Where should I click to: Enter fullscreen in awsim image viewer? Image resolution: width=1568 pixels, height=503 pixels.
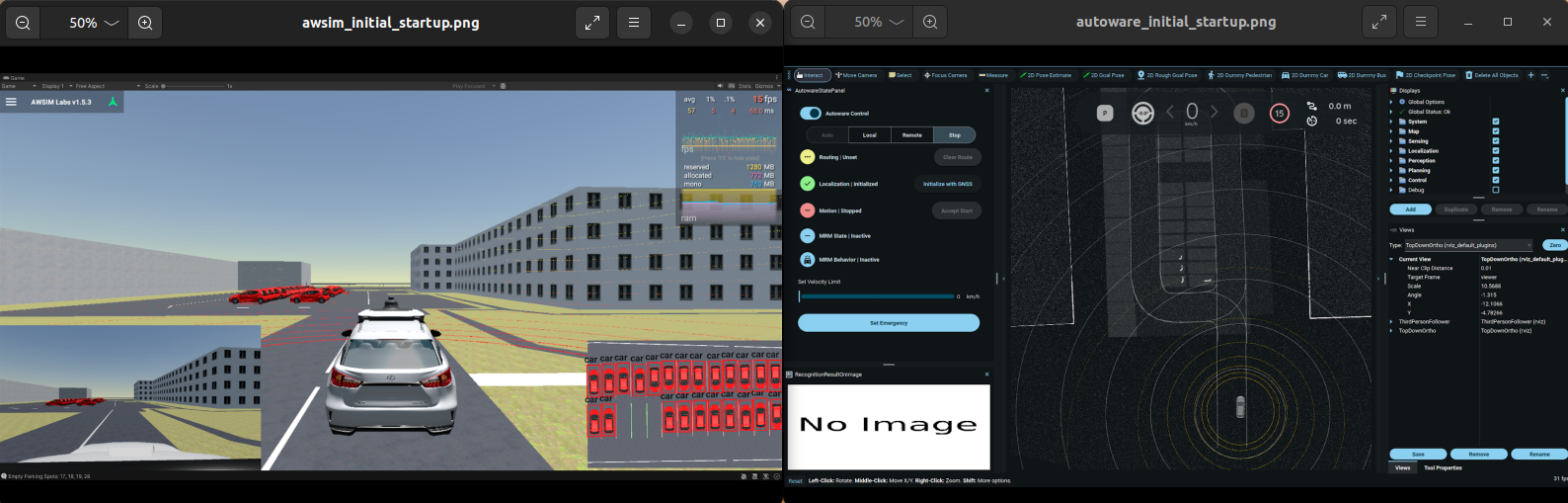pos(592,23)
